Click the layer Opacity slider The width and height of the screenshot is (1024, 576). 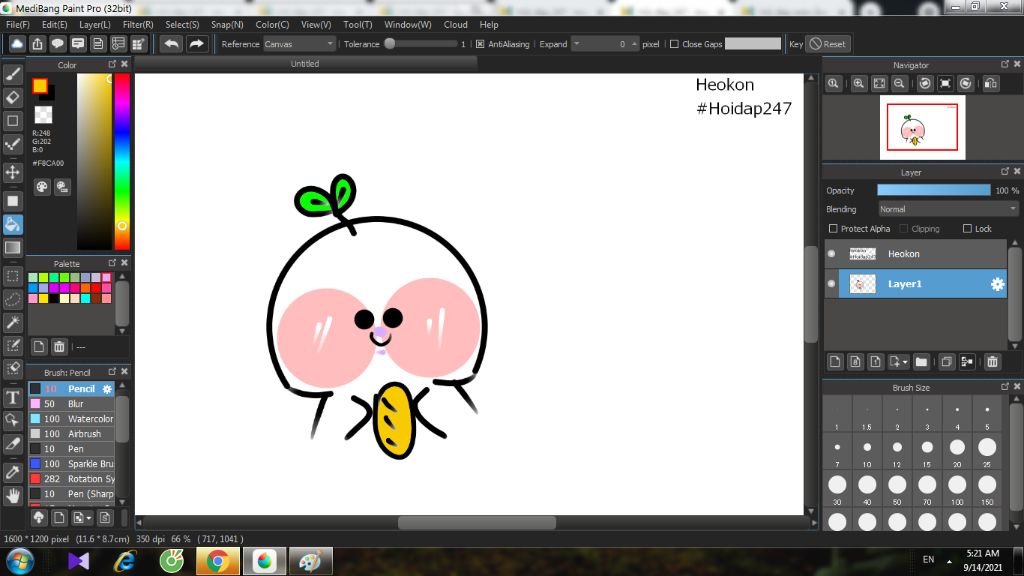[x=933, y=190]
